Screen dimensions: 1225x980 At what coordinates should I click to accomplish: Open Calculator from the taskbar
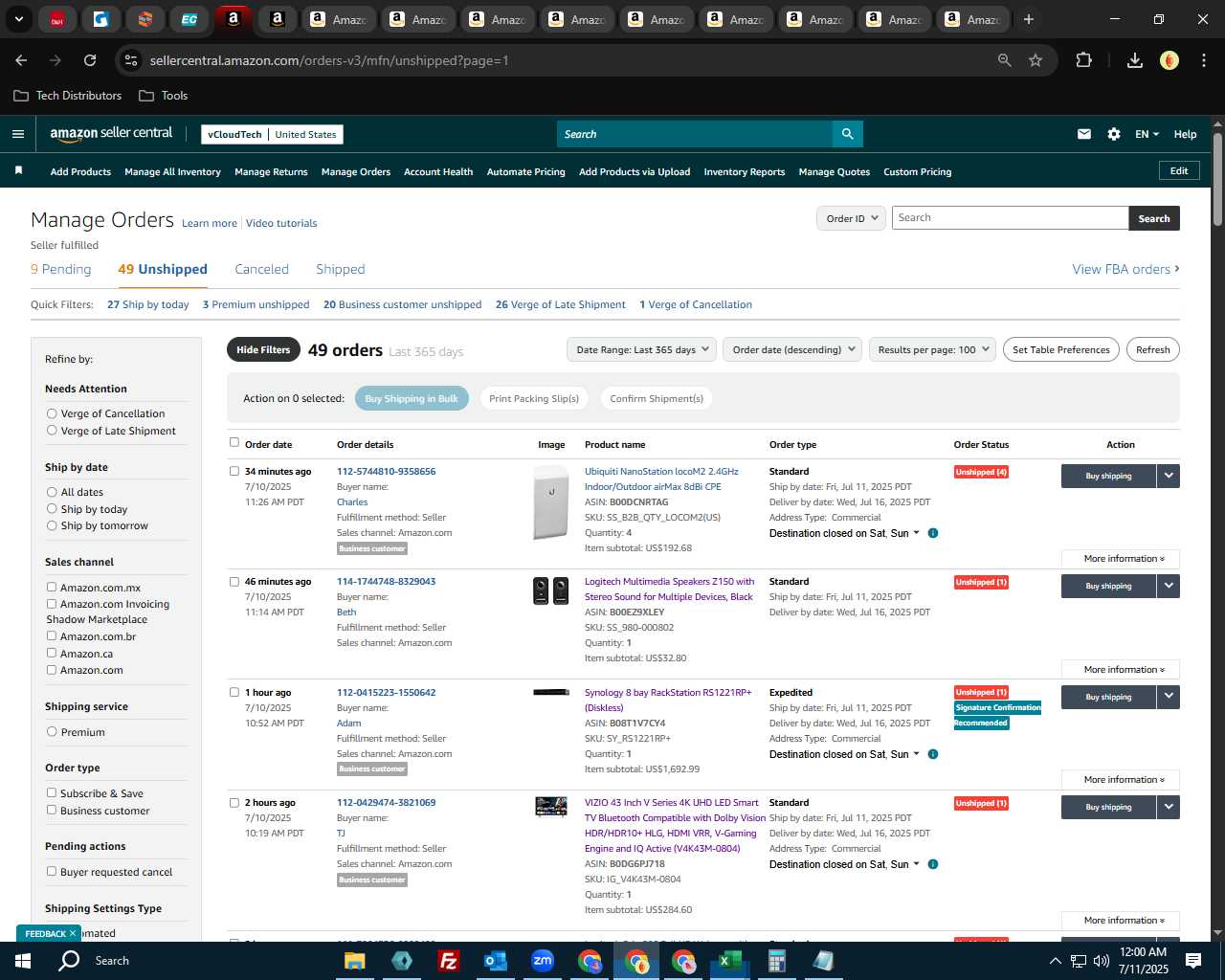click(776, 961)
